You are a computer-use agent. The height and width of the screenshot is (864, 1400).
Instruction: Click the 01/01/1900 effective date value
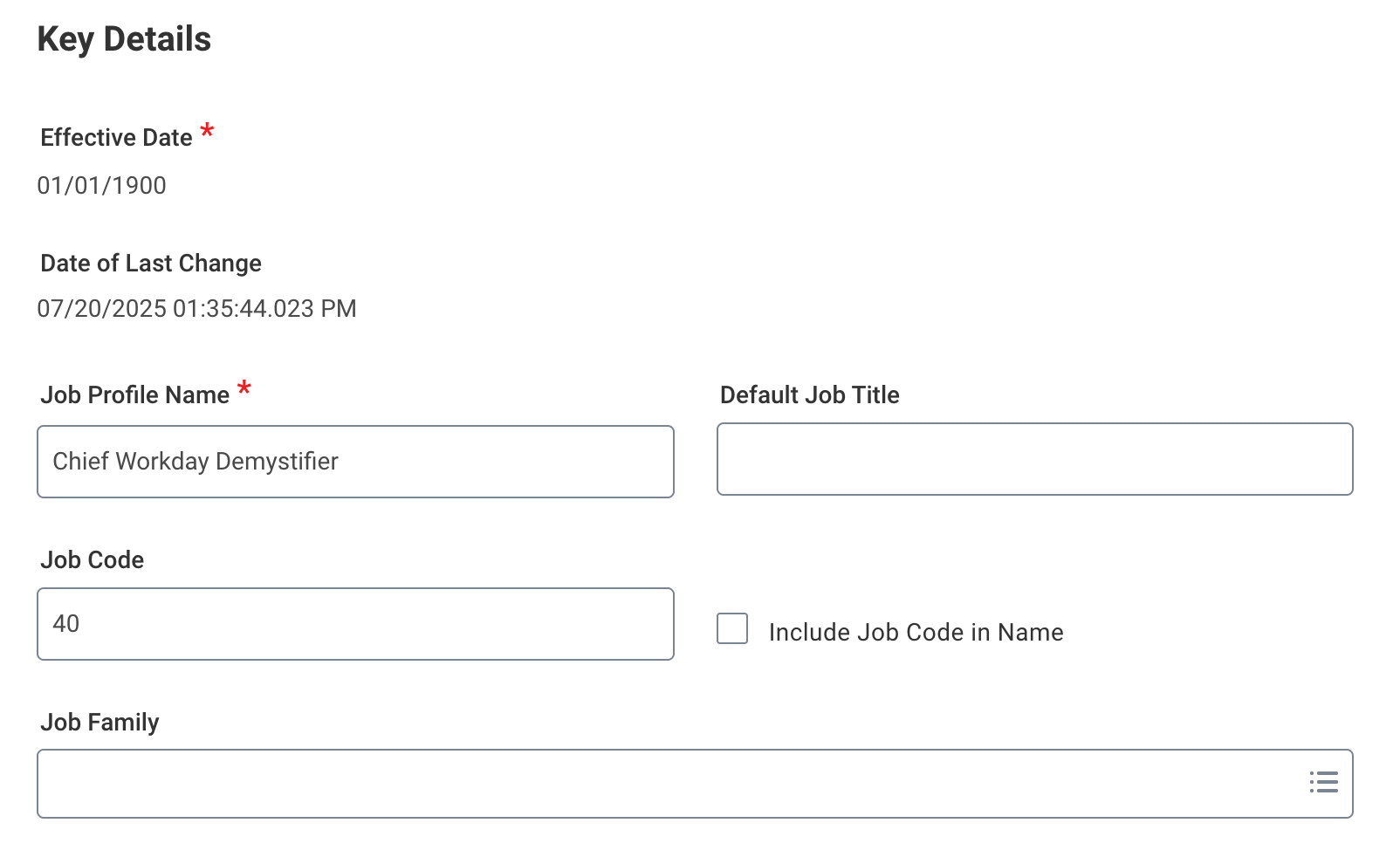tap(101, 185)
